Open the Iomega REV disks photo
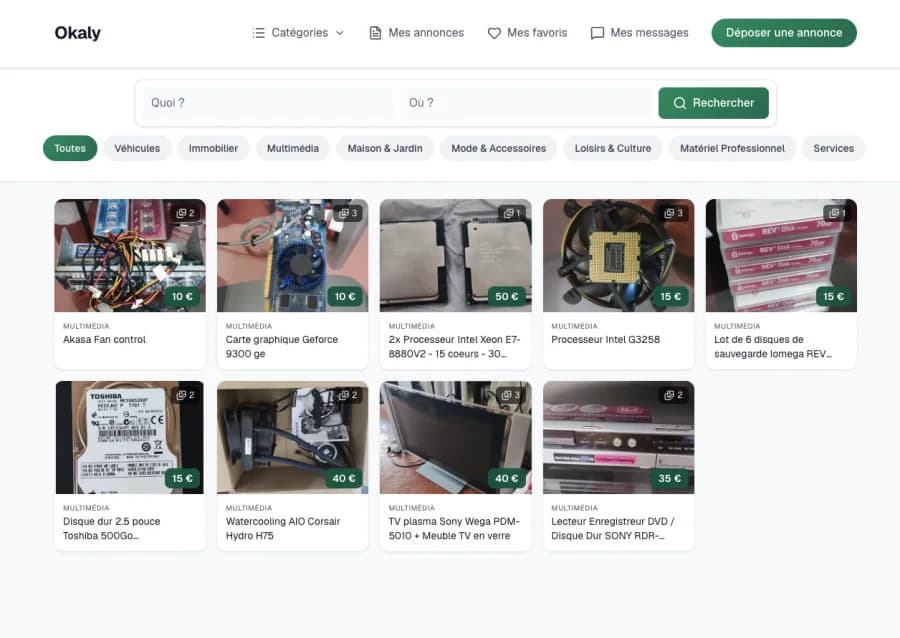This screenshot has height=638, width=900. (x=781, y=255)
